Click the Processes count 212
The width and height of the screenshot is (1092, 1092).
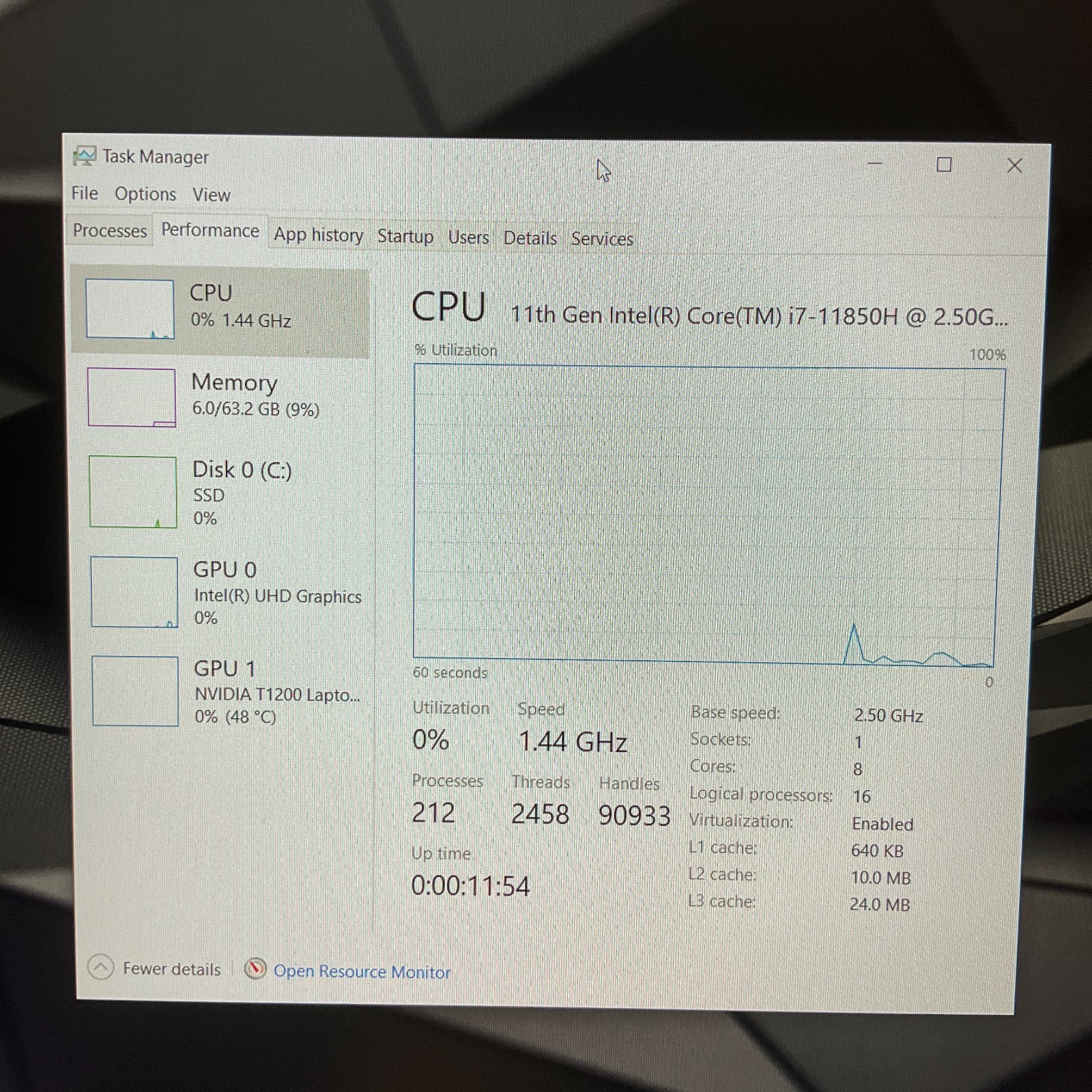coord(433,813)
